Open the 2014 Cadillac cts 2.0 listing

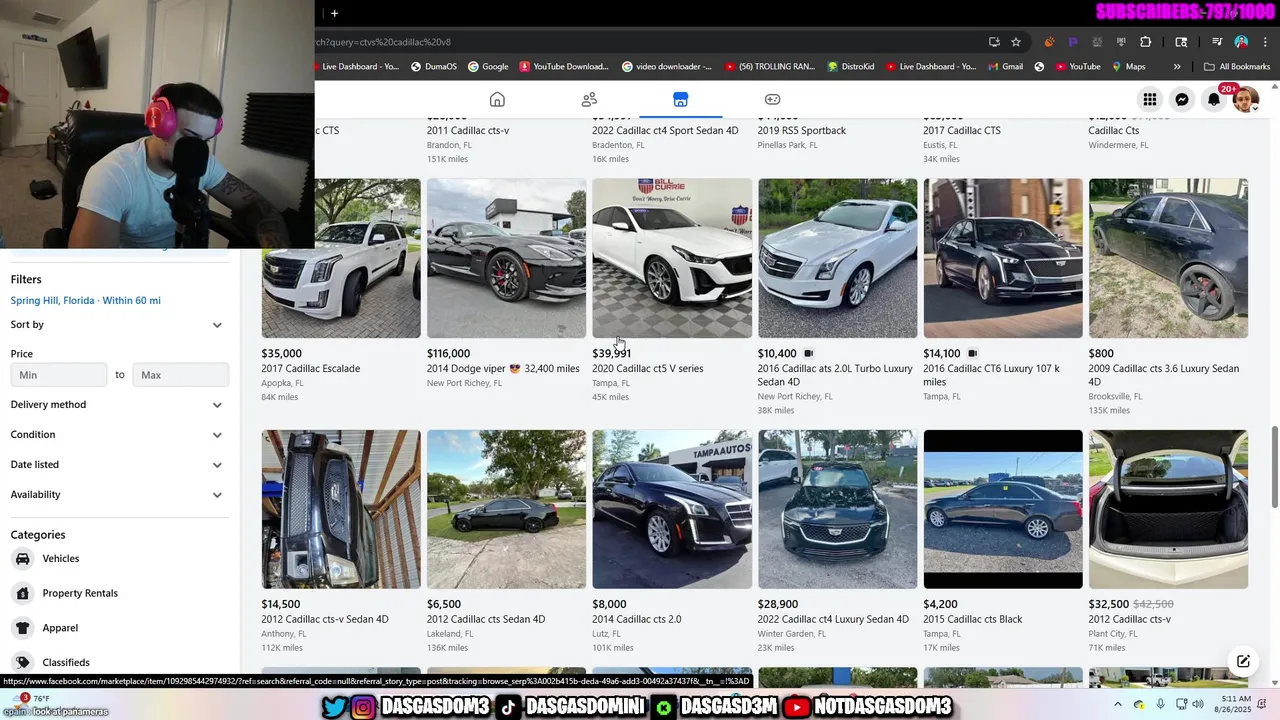(672, 509)
